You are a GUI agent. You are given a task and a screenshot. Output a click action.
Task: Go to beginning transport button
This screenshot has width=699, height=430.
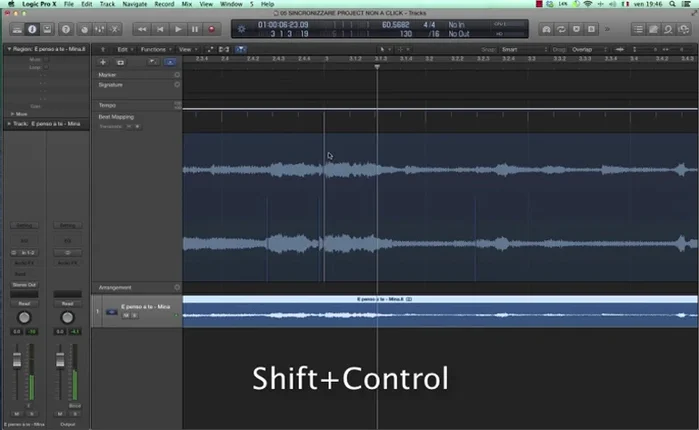[x=160, y=29]
